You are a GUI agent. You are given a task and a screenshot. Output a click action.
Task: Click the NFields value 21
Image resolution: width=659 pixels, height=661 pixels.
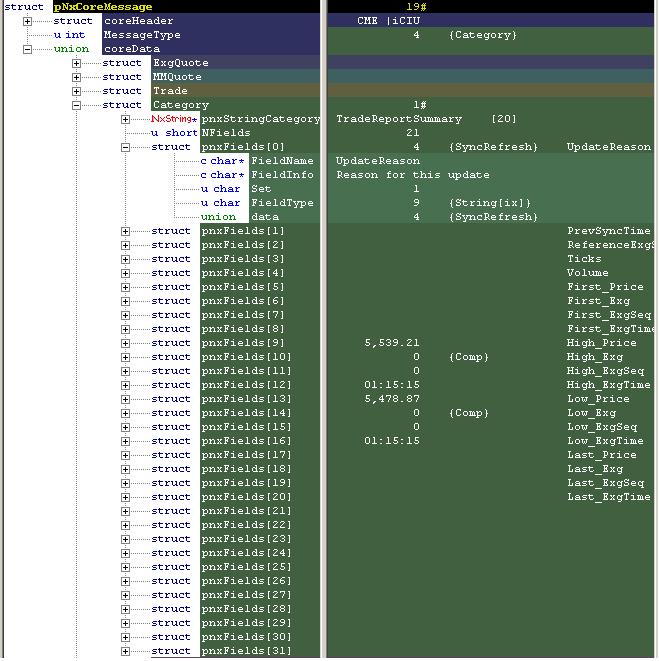point(413,133)
